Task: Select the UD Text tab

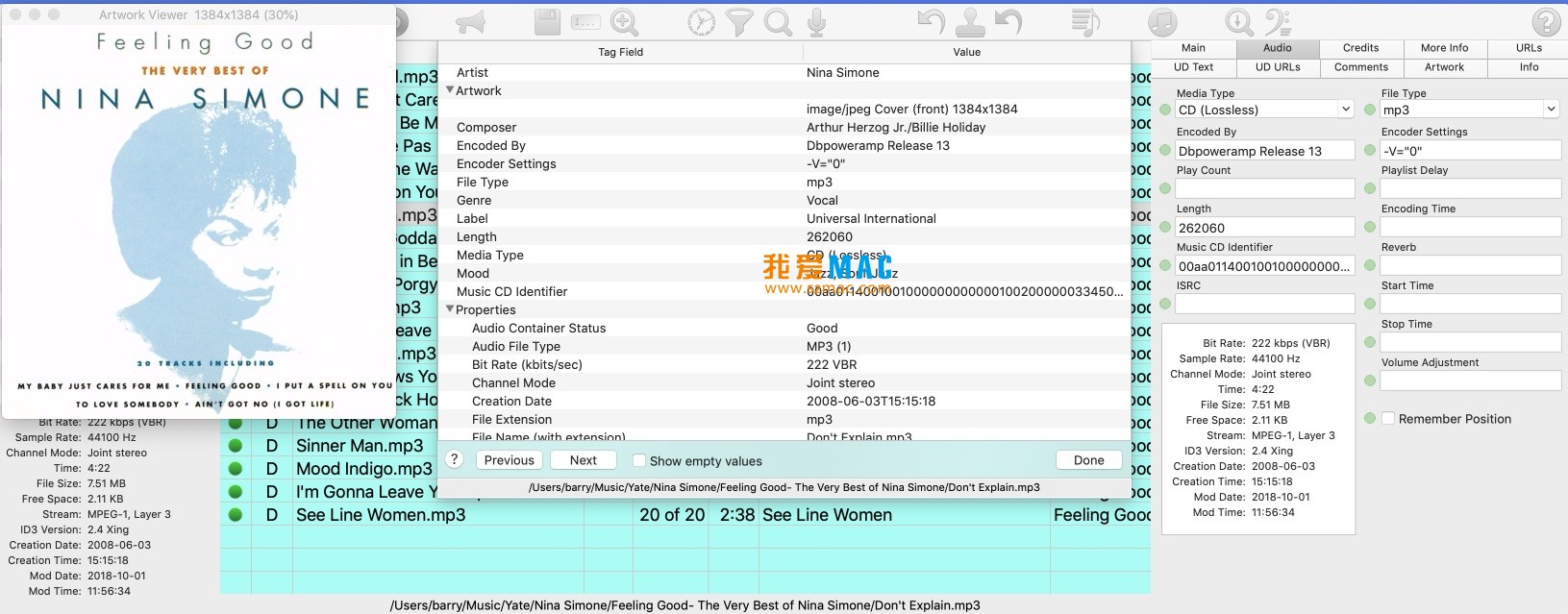Action: pos(1193,67)
